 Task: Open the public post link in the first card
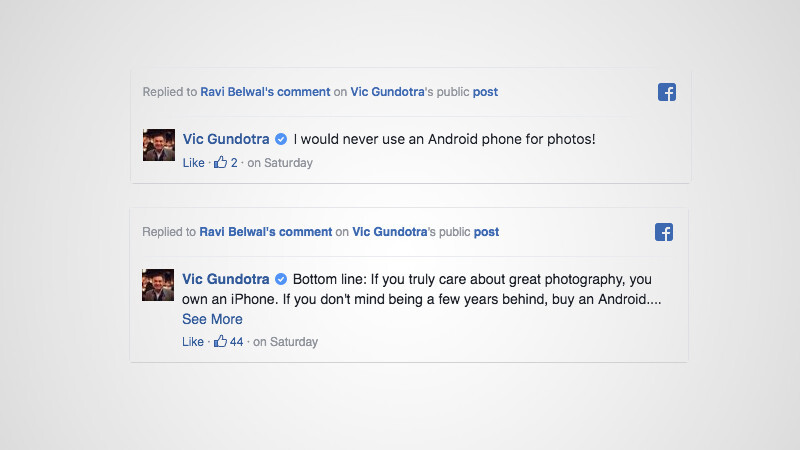(485, 92)
